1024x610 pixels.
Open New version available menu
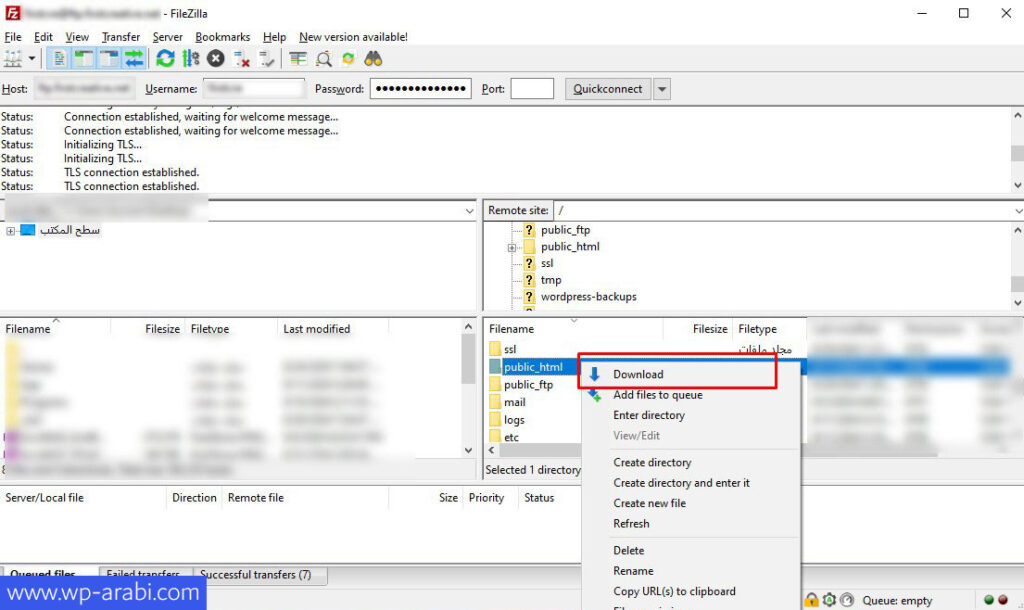click(x=353, y=37)
